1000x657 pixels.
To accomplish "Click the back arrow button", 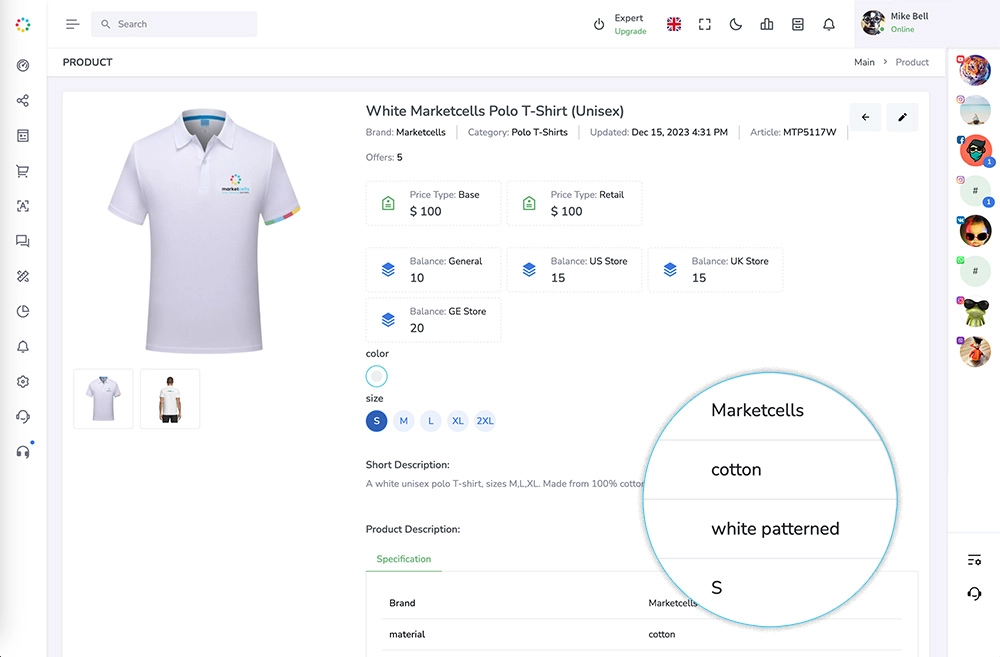I will point(865,117).
